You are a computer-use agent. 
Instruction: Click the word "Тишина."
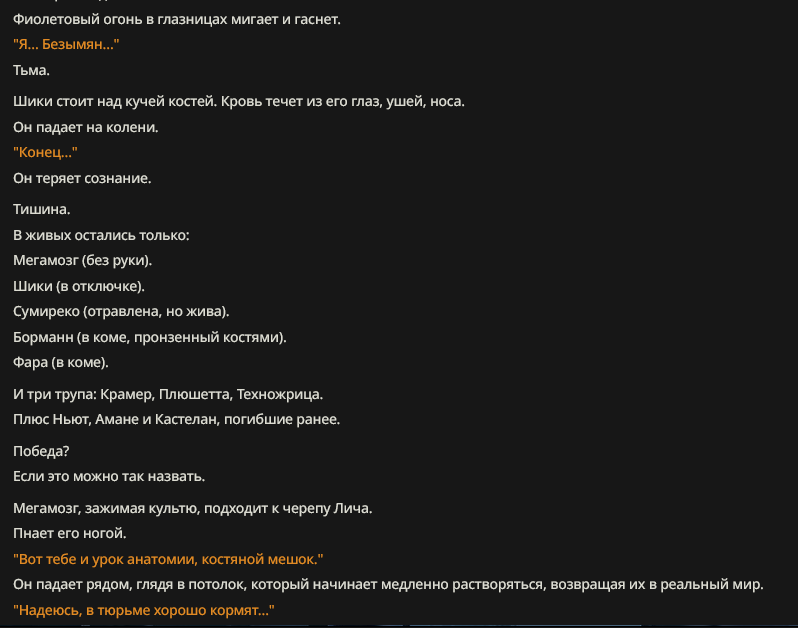42,210
